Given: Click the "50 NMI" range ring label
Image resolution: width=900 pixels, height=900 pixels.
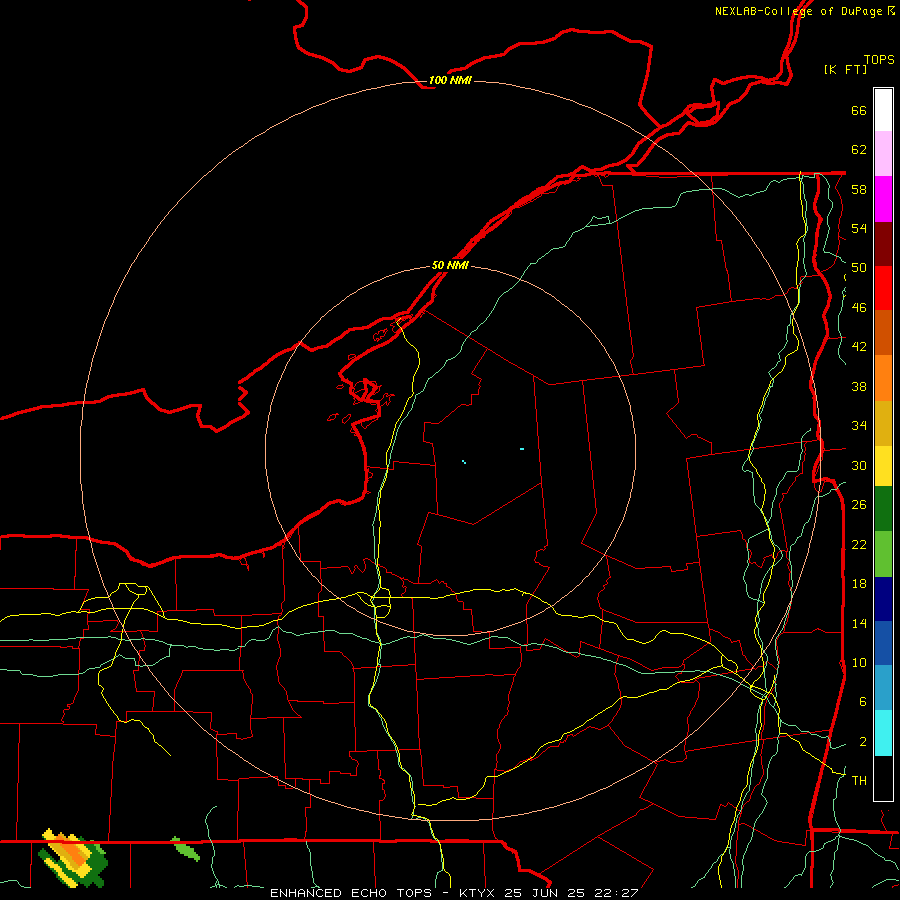Looking at the screenshot, I should coord(450,265).
